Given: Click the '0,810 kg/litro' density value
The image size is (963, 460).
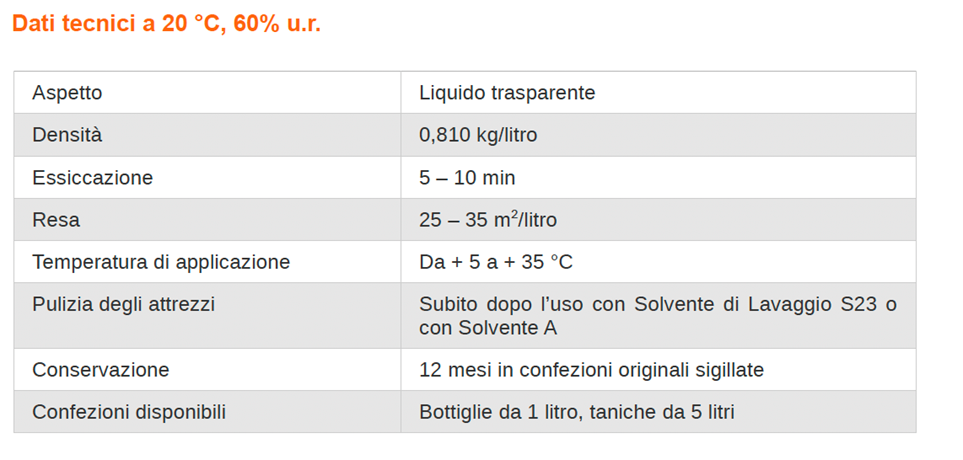Looking at the screenshot, I should click(x=478, y=135).
